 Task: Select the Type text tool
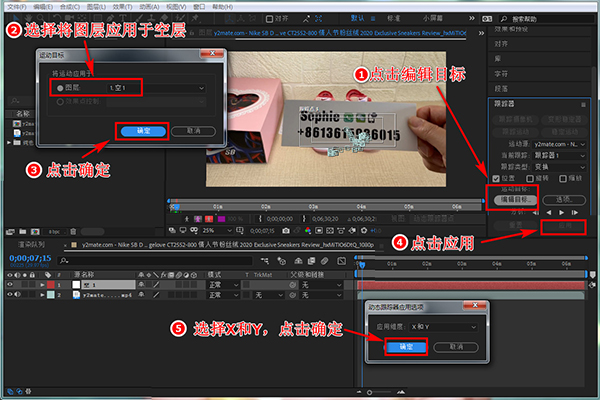tap(123, 18)
